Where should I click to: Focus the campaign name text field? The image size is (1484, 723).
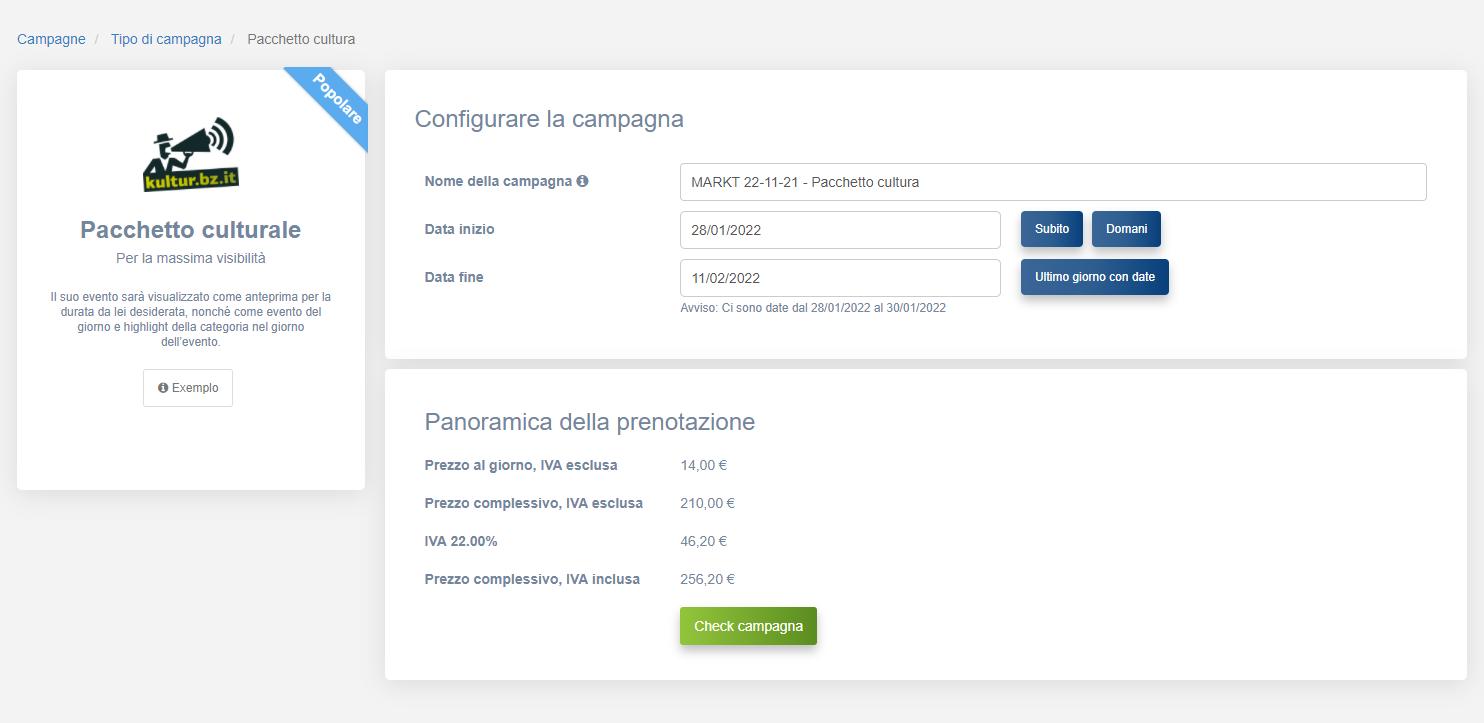click(1052, 182)
